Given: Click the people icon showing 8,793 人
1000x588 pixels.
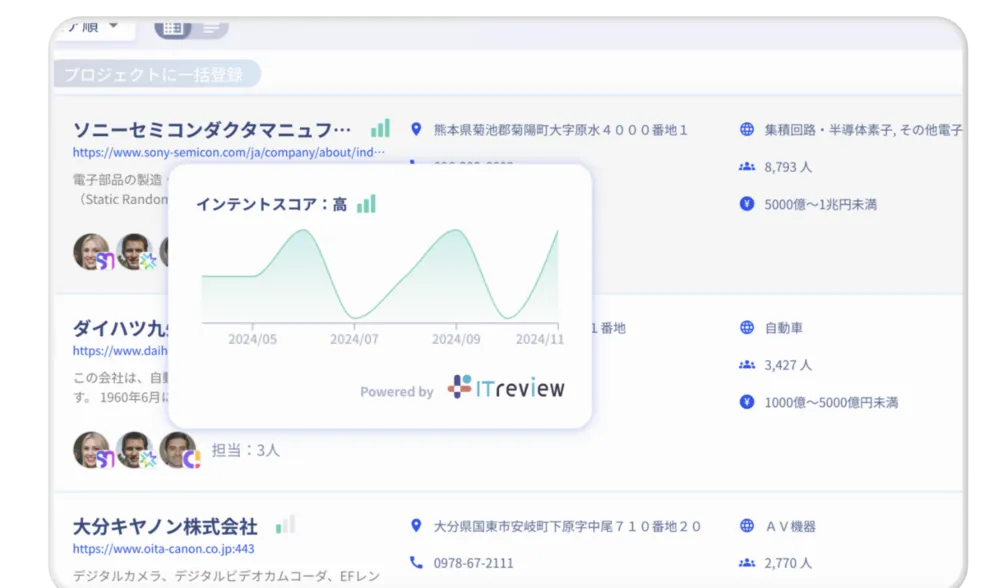Looking at the screenshot, I should pyautogui.click(x=745, y=167).
